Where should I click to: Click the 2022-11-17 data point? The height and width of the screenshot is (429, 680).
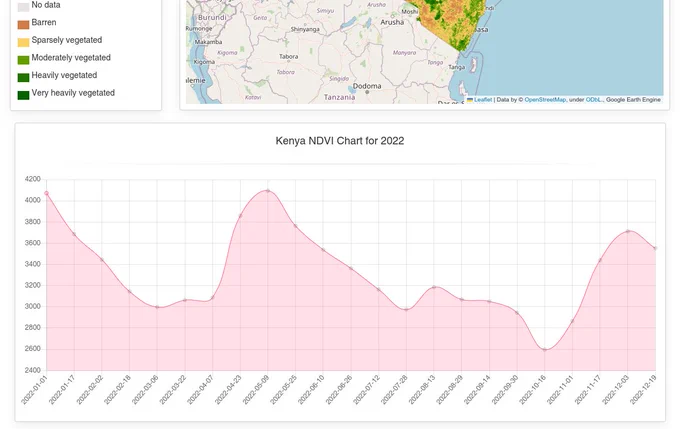(600, 260)
